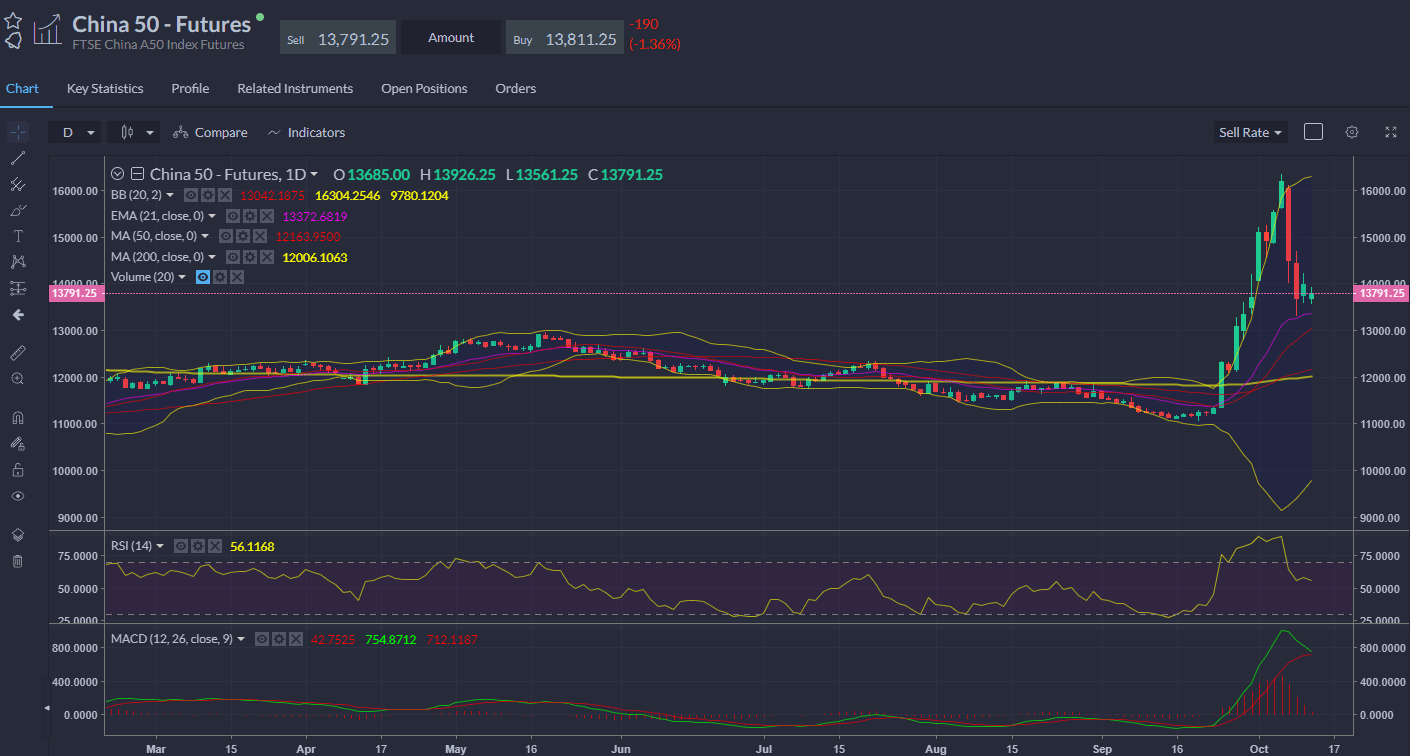The height and width of the screenshot is (756, 1410).
Task: Select the brush drawing tool
Action: point(17,210)
